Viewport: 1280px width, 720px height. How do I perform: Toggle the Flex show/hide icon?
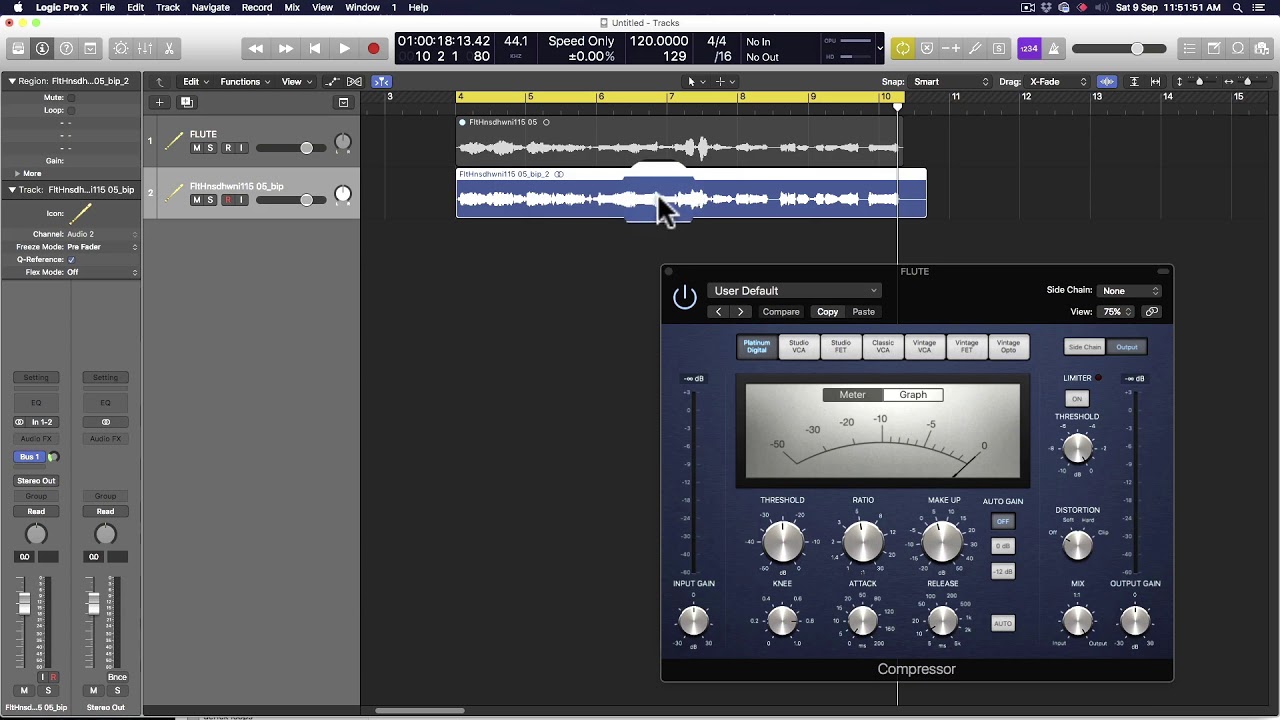pyautogui.click(x=354, y=81)
